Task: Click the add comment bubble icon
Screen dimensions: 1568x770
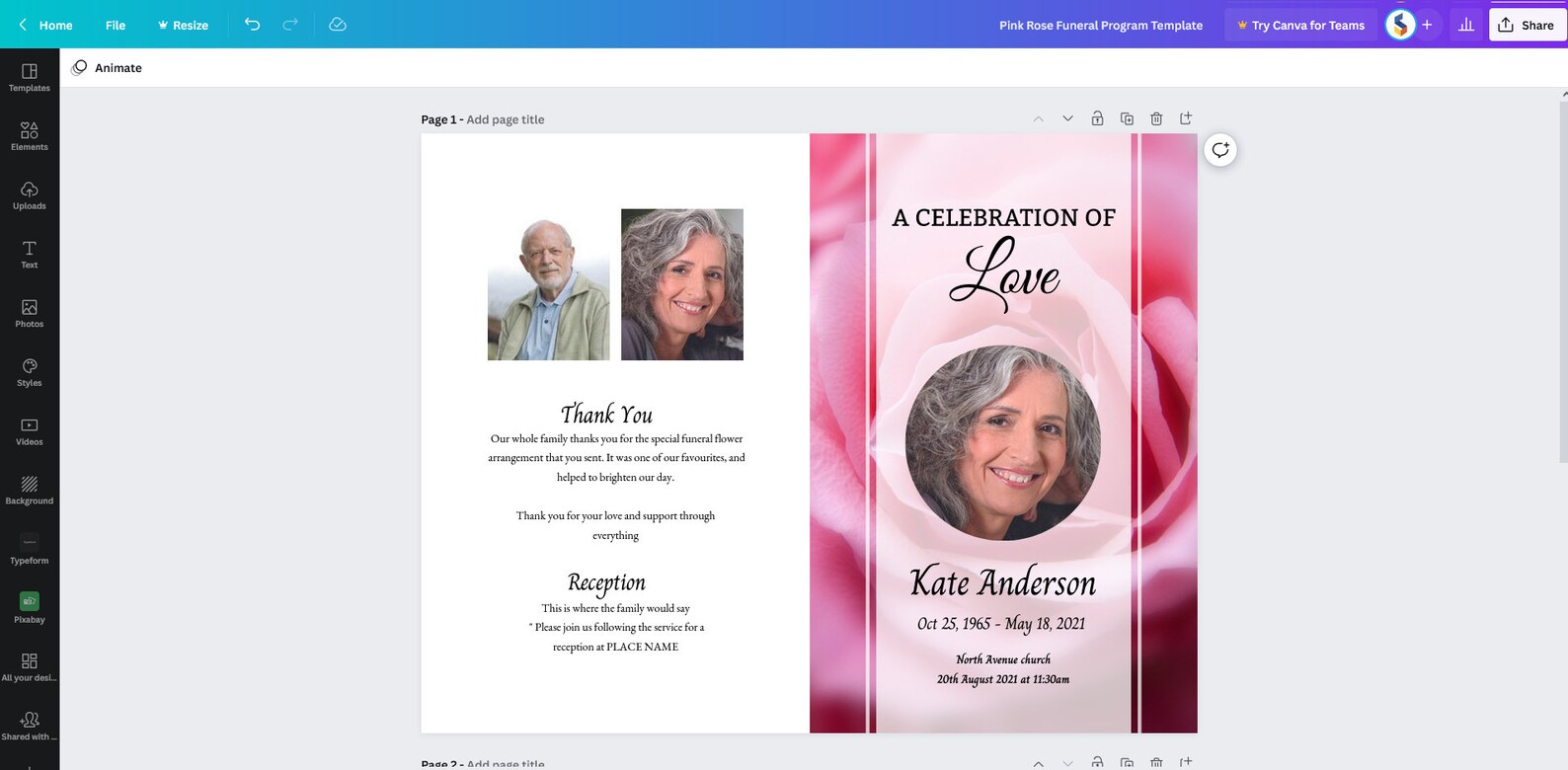Action: (x=1220, y=150)
